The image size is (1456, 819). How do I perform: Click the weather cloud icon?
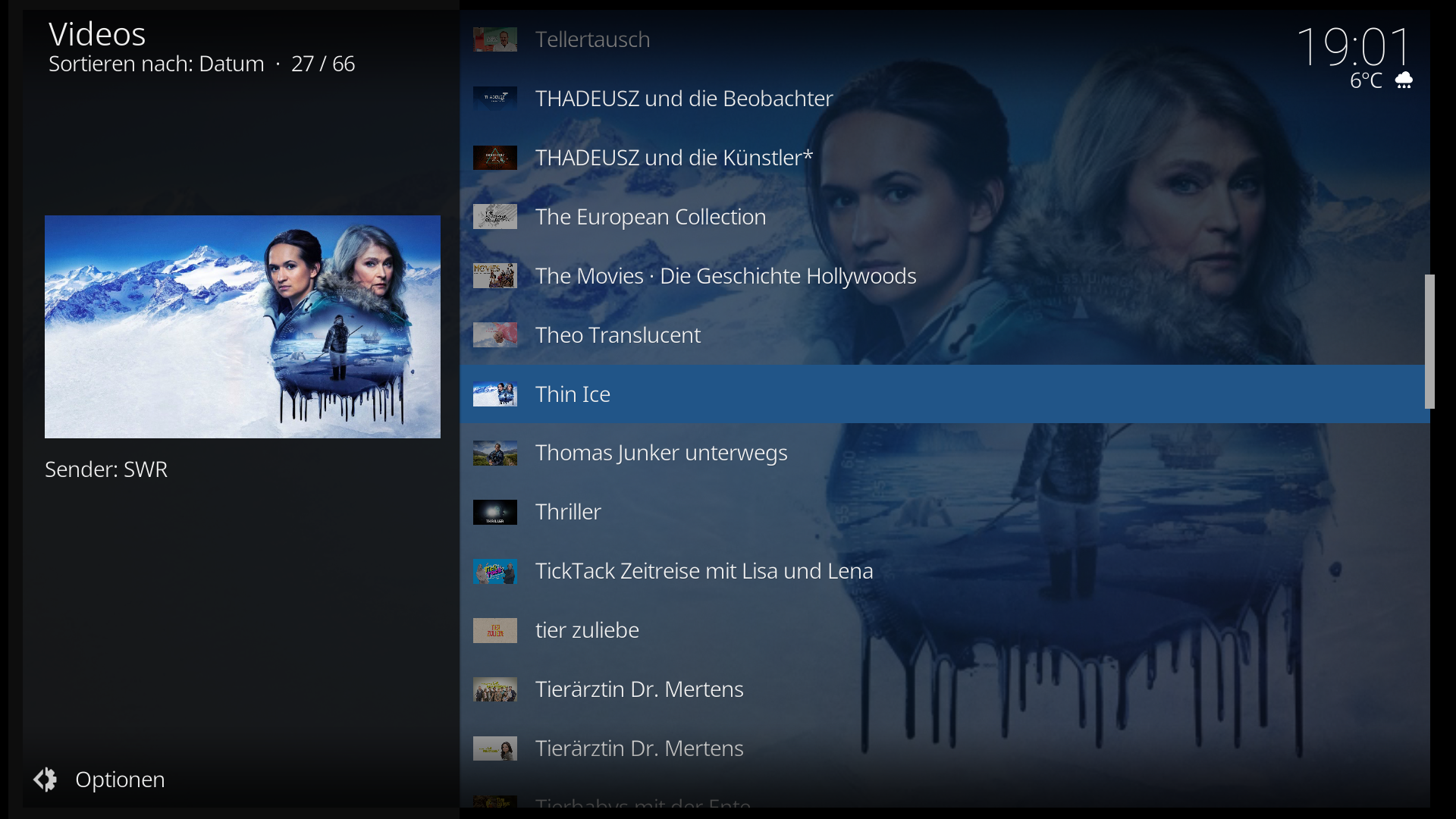click(1404, 80)
